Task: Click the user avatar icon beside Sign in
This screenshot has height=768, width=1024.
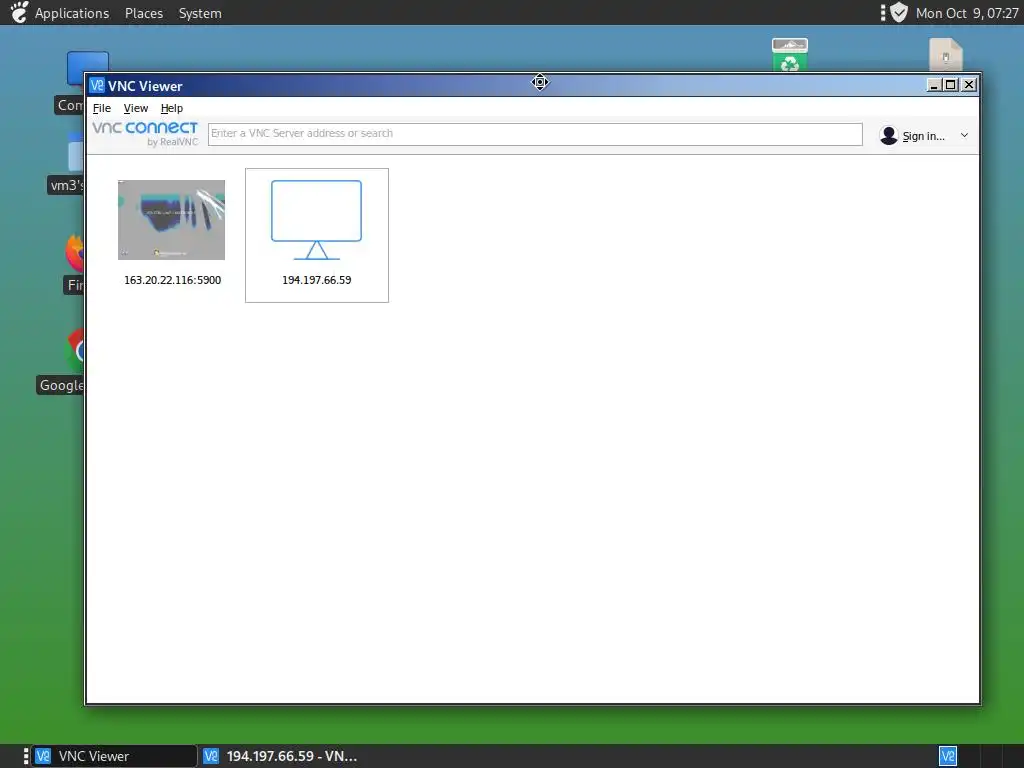Action: pyautogui.click(x=888, y=135)
